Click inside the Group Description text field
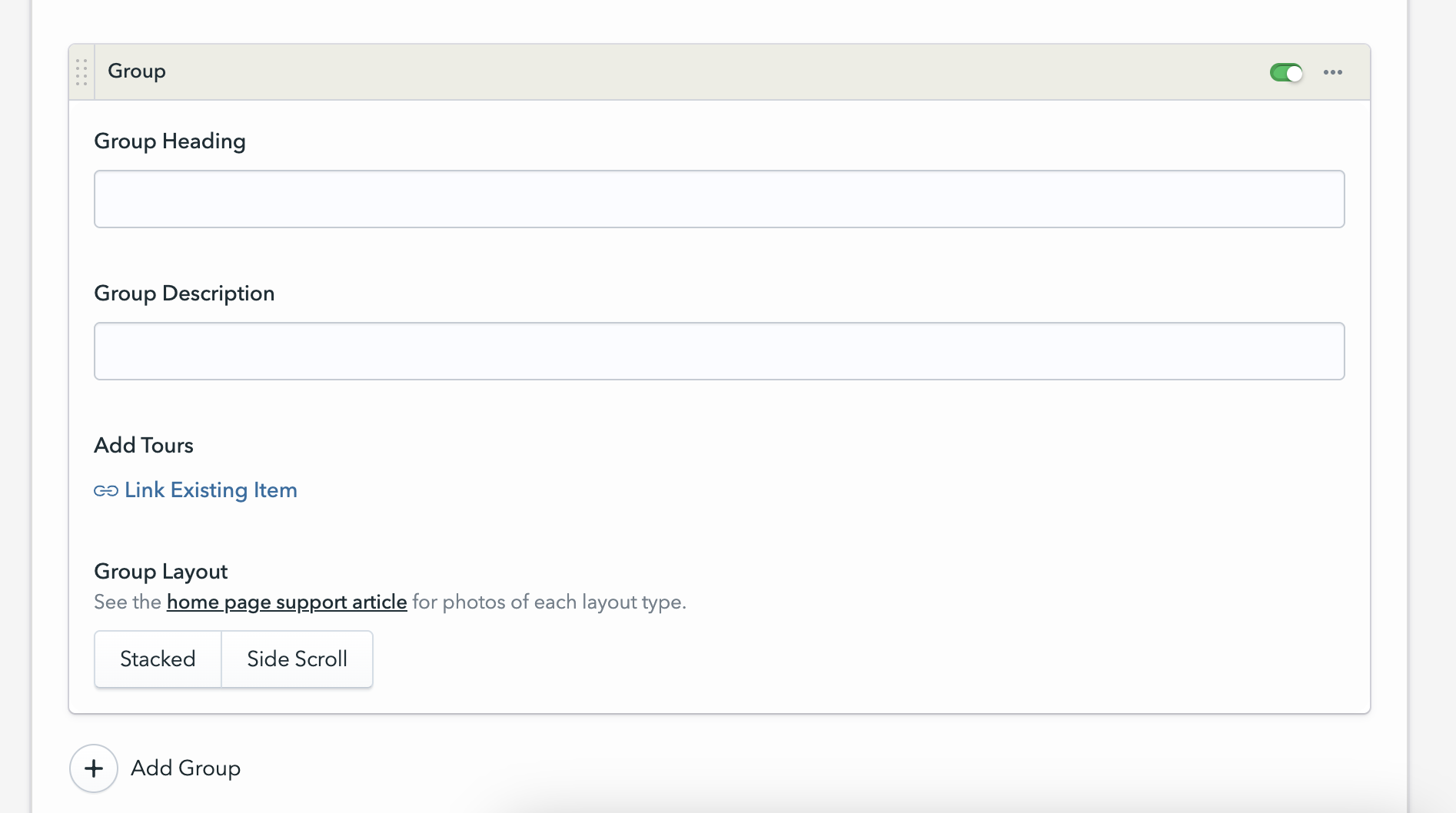This screenshot has height=813, width=1456. click(x=719, y=350)
